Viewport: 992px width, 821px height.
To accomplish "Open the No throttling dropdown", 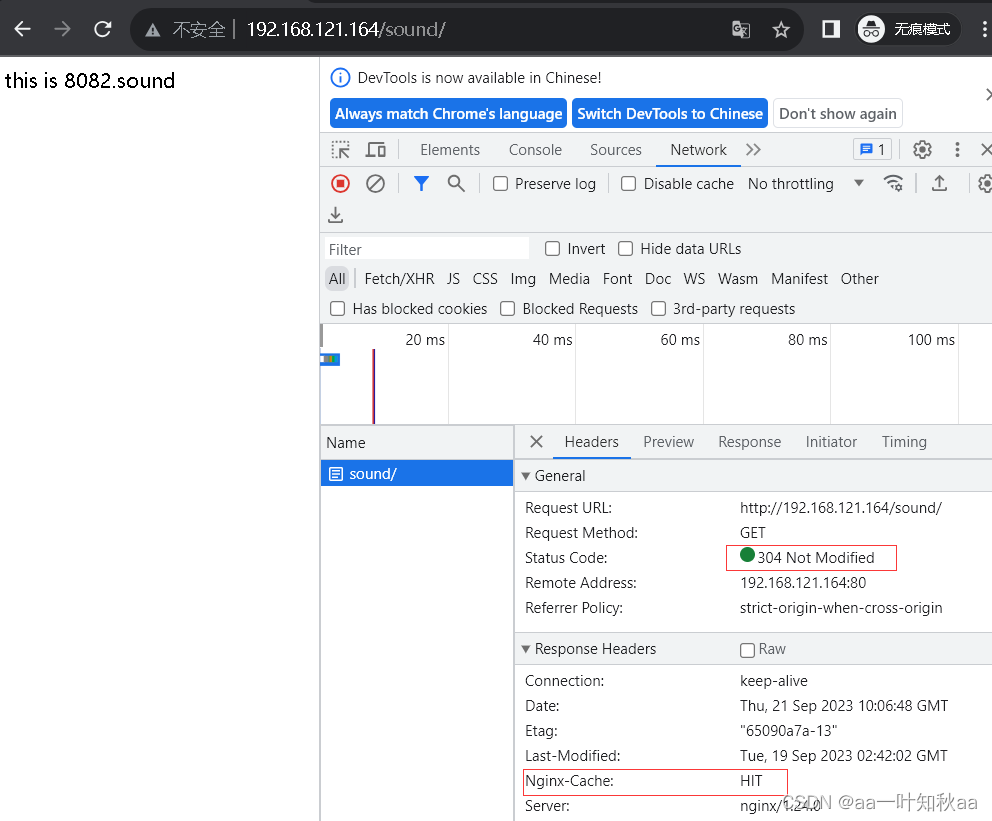I will (805, 184).
